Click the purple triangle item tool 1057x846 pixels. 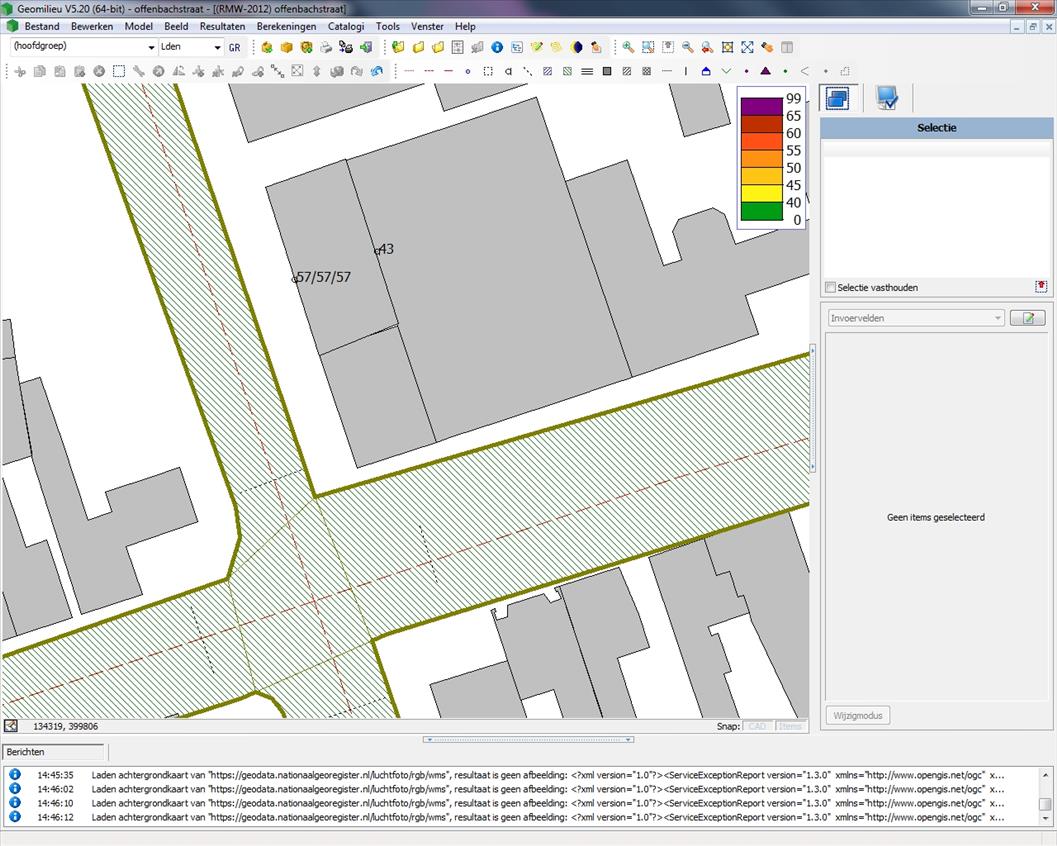pos(765,71)
